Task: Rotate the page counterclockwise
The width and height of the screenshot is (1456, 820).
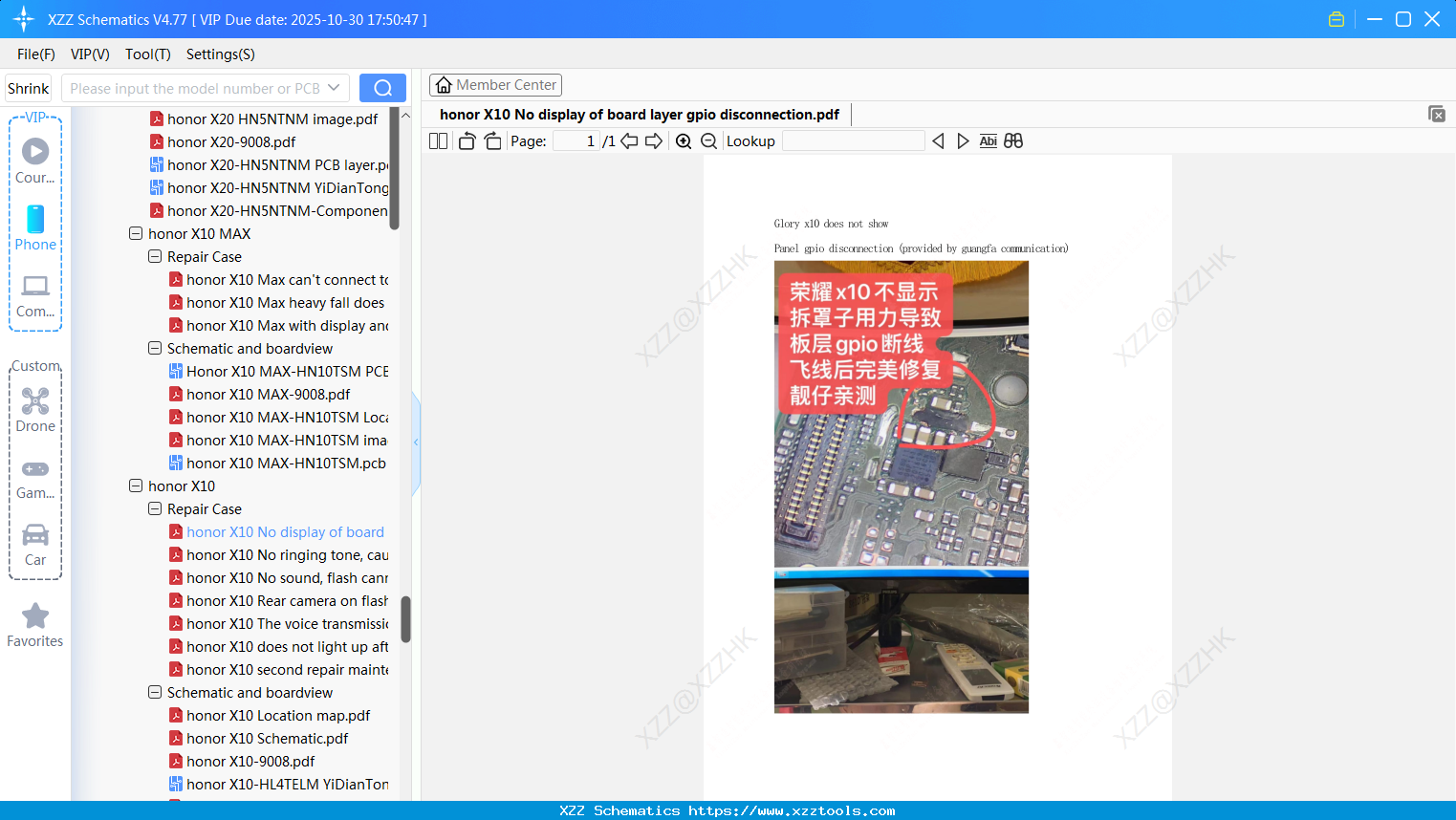Action: click(467, 141)
